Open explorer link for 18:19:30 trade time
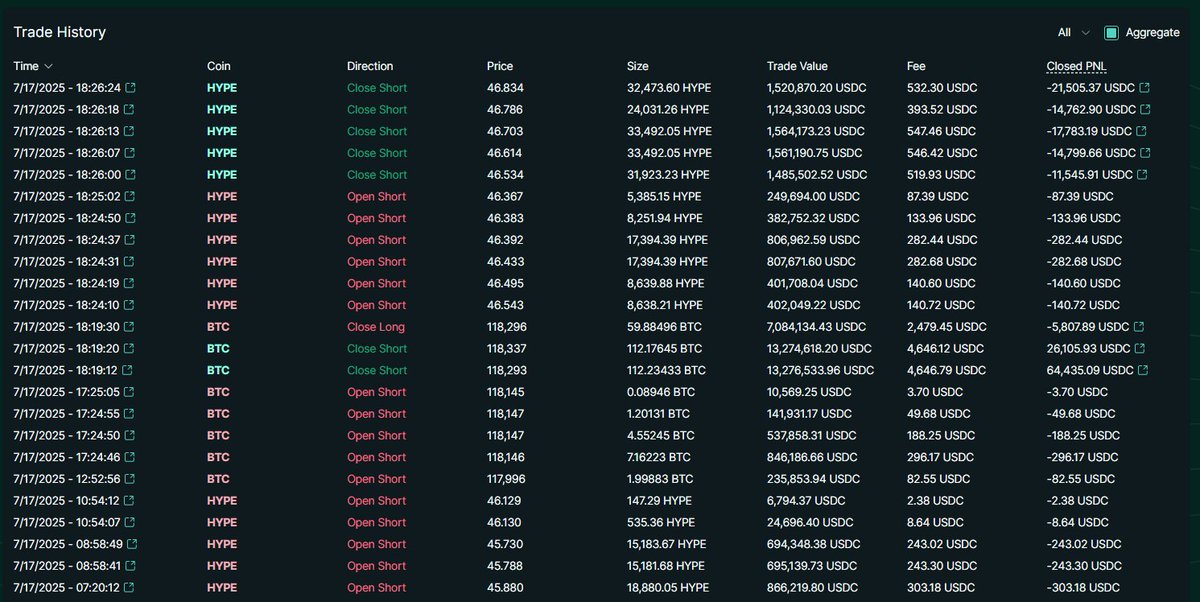The width and height of the screenshot is (1200, 602). click(x=129, y=327)
